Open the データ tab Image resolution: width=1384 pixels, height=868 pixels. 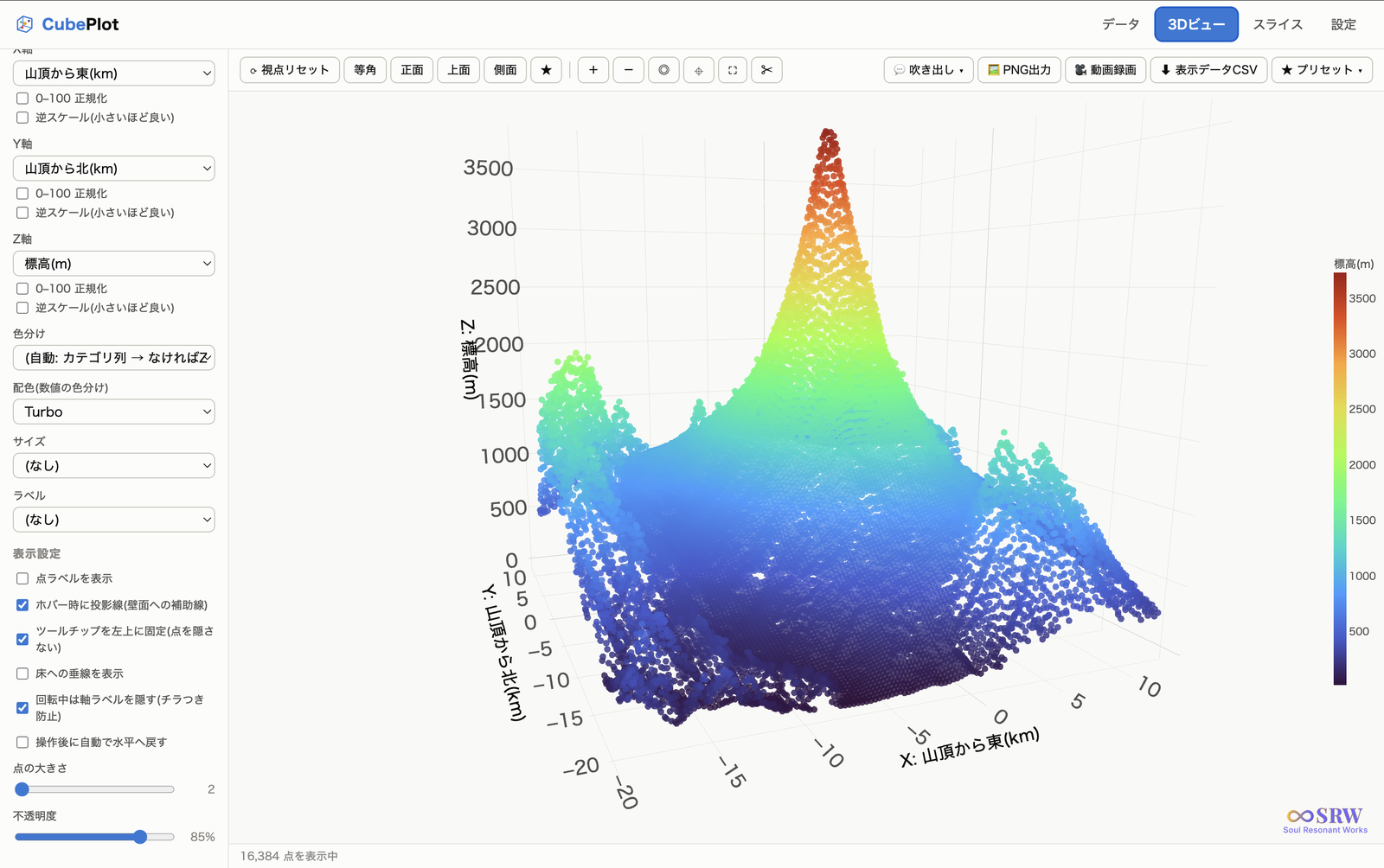1120,24
